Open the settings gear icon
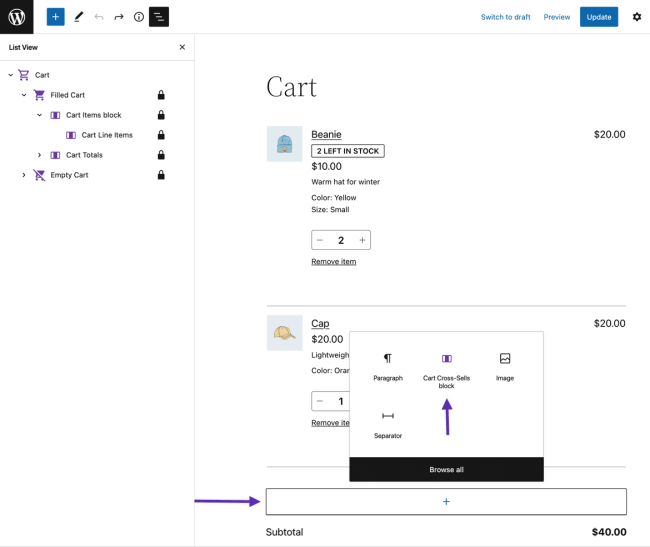Viewport: 650px width, 547px height. pos(637,17)
